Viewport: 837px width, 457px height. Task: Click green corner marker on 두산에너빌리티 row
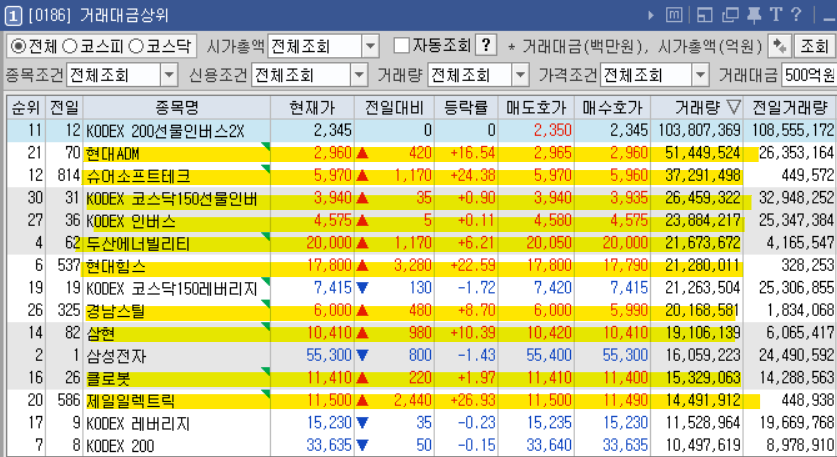point(265,236)
